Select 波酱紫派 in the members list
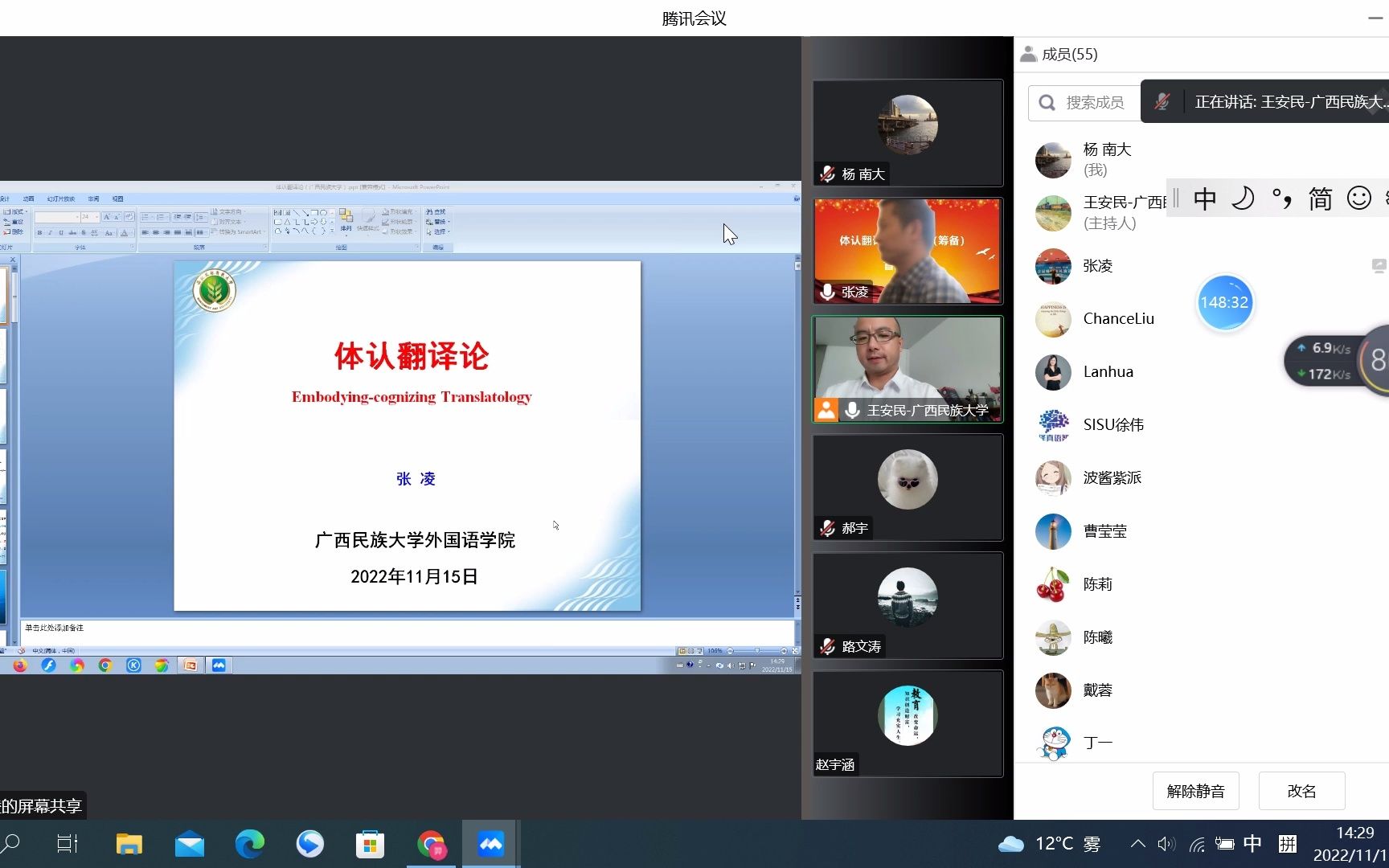The height and width of the screenshot is (868, 1389). point(1202,478)
